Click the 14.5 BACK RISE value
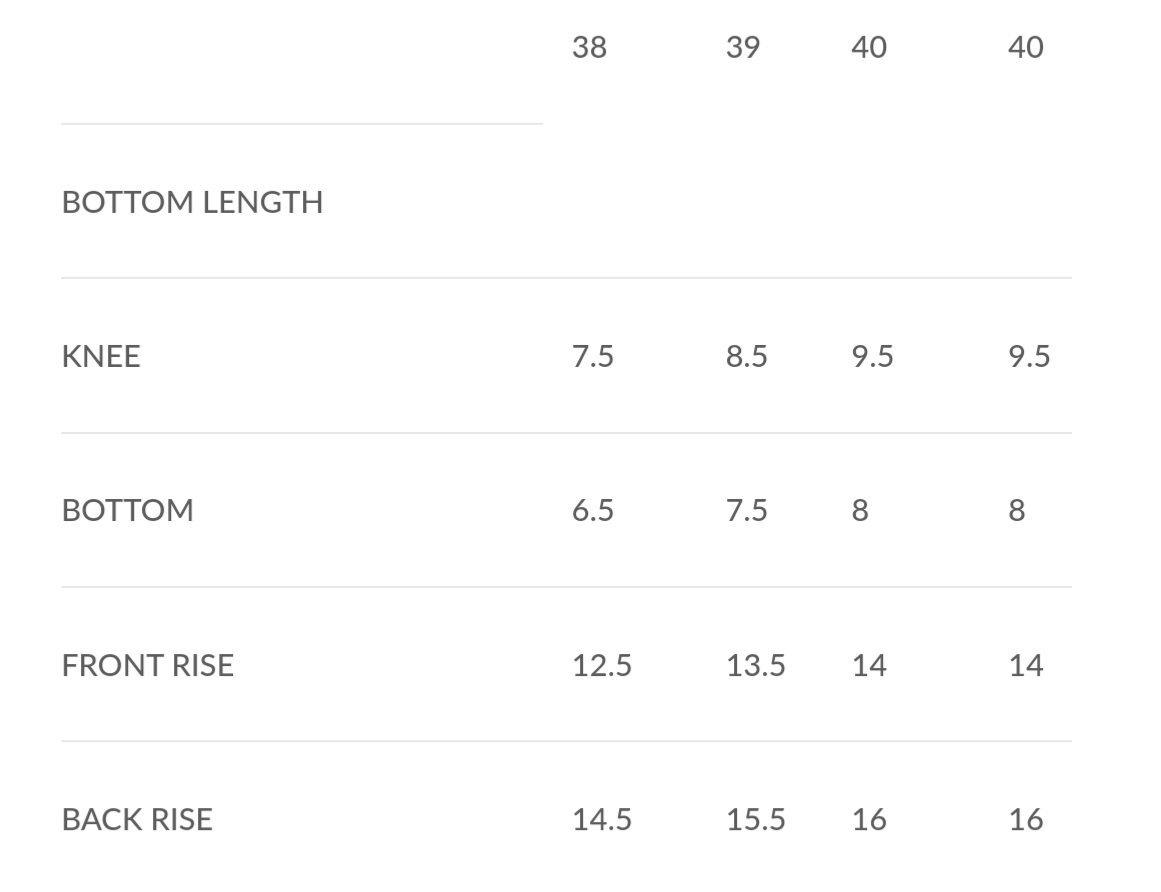Screen dimensions: 1161x892 click(601, 819)
